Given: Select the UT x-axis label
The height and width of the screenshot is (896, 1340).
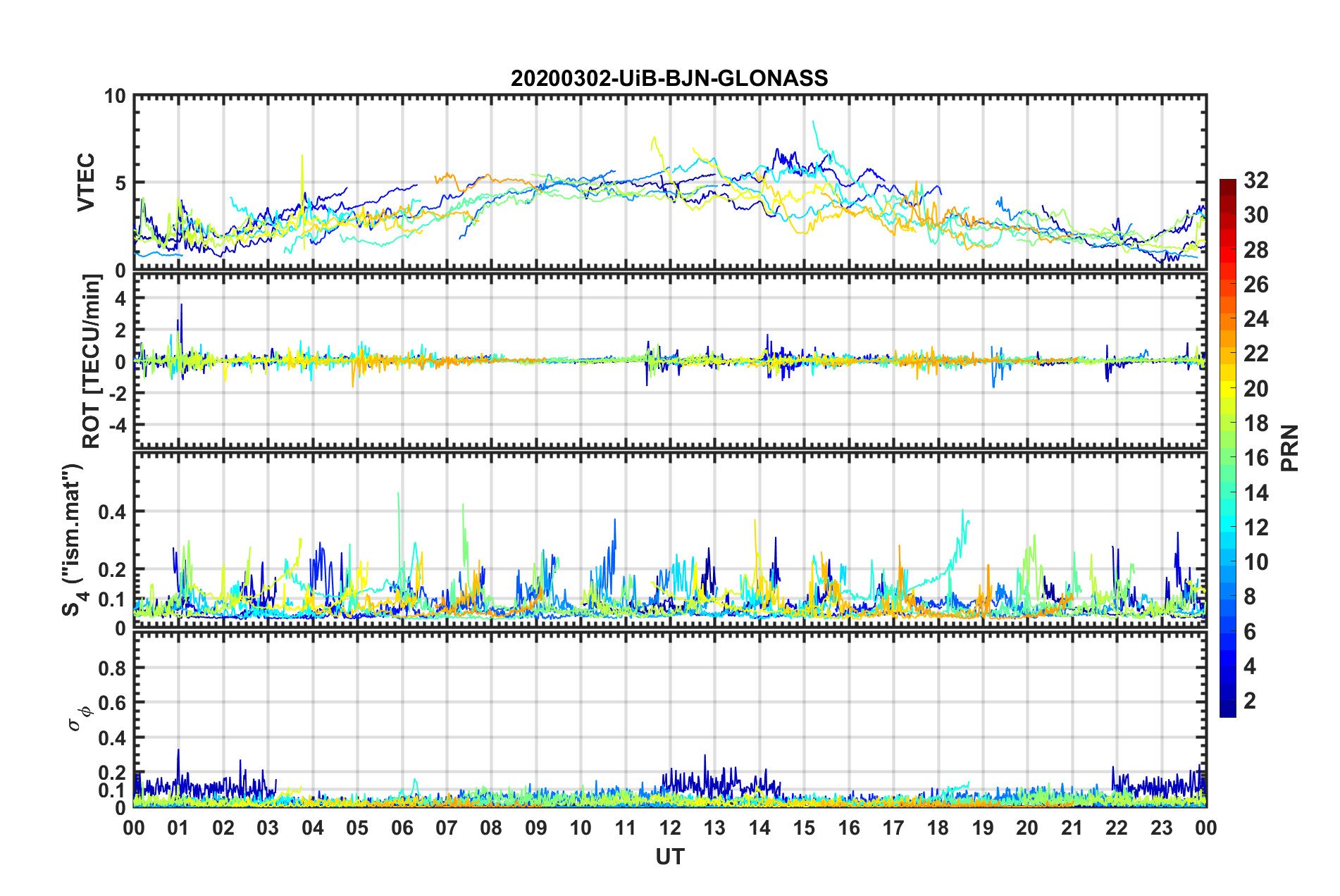Looking at the screenshot, I should pos(670,856).
